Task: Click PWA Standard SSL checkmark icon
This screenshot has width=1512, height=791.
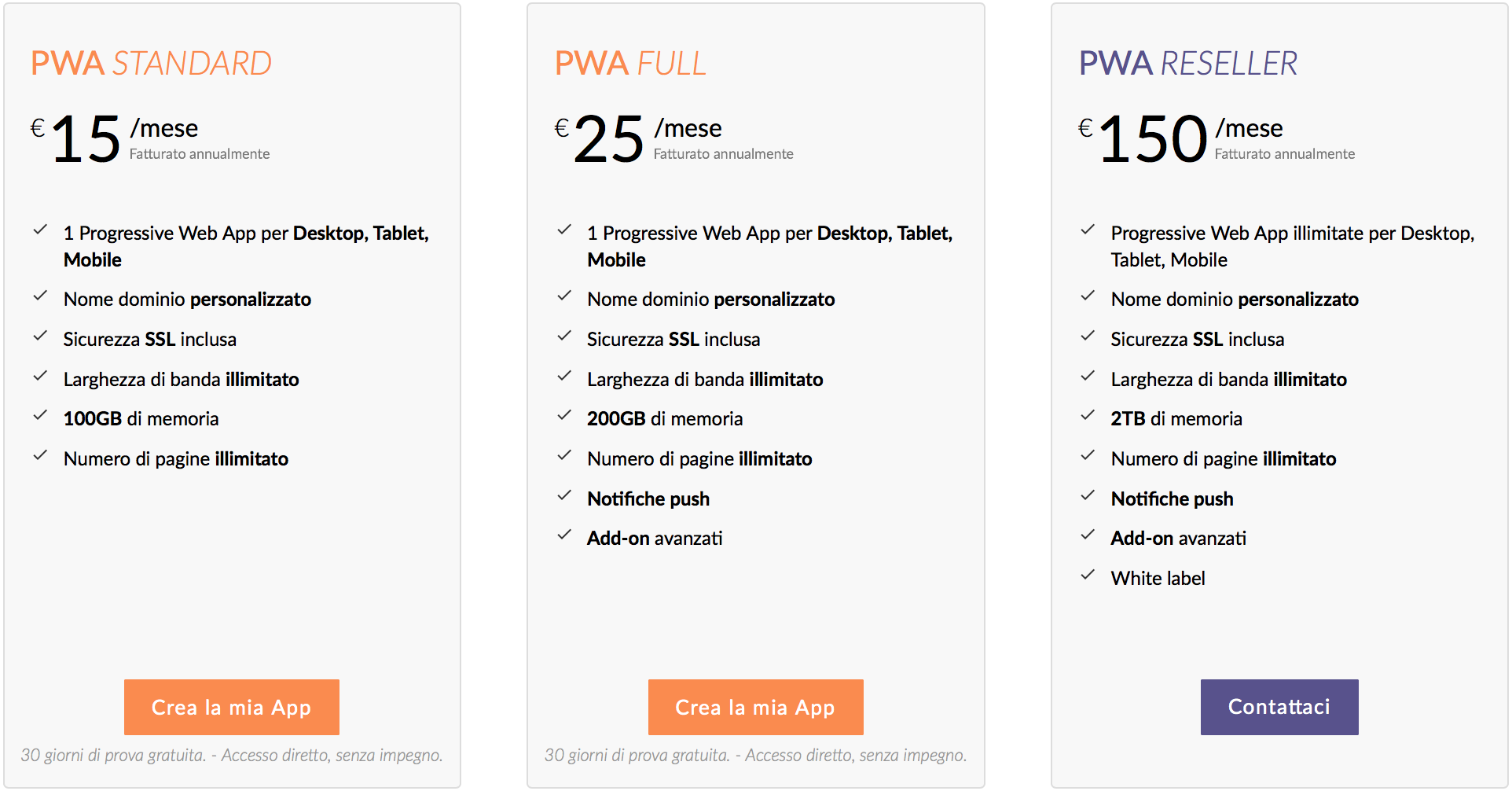Action: pyautogui.click(x=40, y=336)
